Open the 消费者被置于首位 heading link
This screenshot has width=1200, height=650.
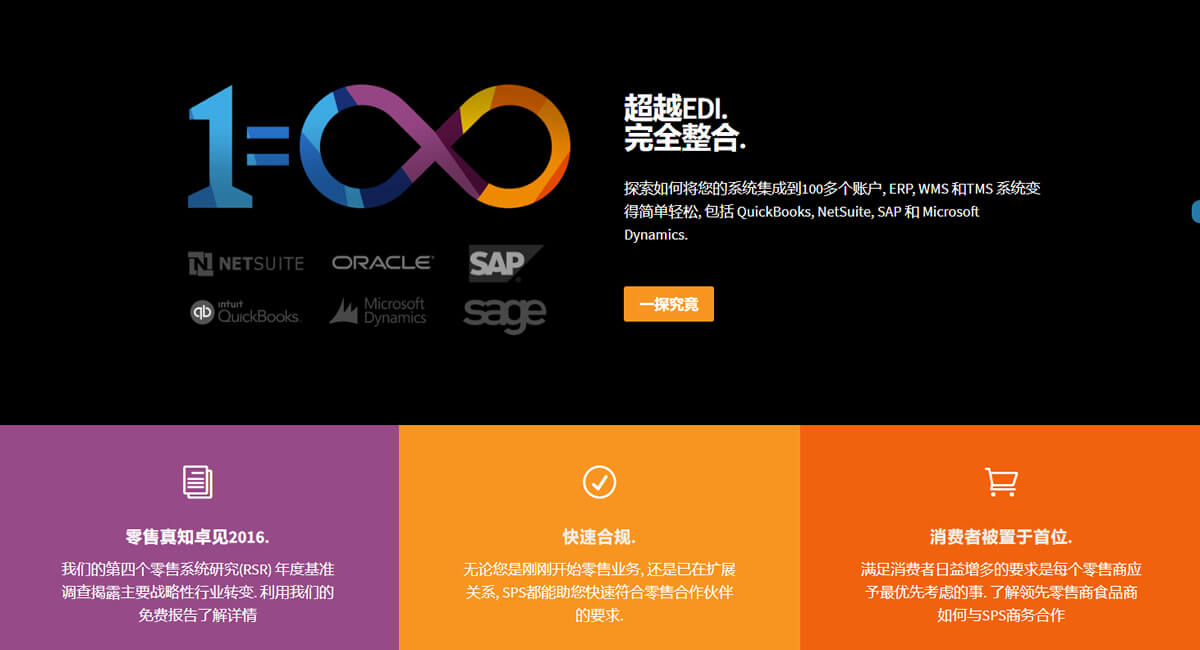pos(1000,536)
